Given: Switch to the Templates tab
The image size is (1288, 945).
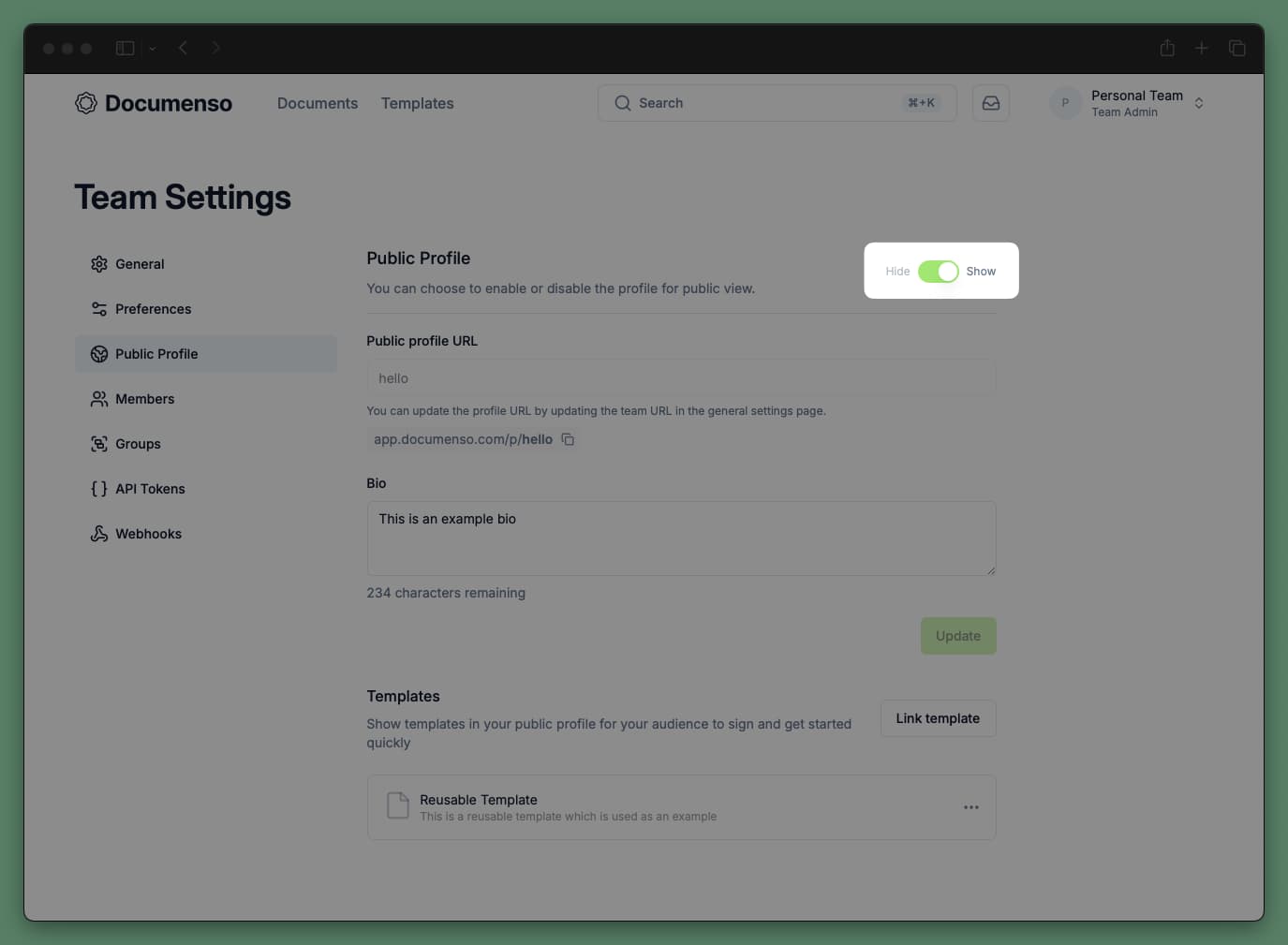Looking at the screenshot, I should (x=417, y=103).
